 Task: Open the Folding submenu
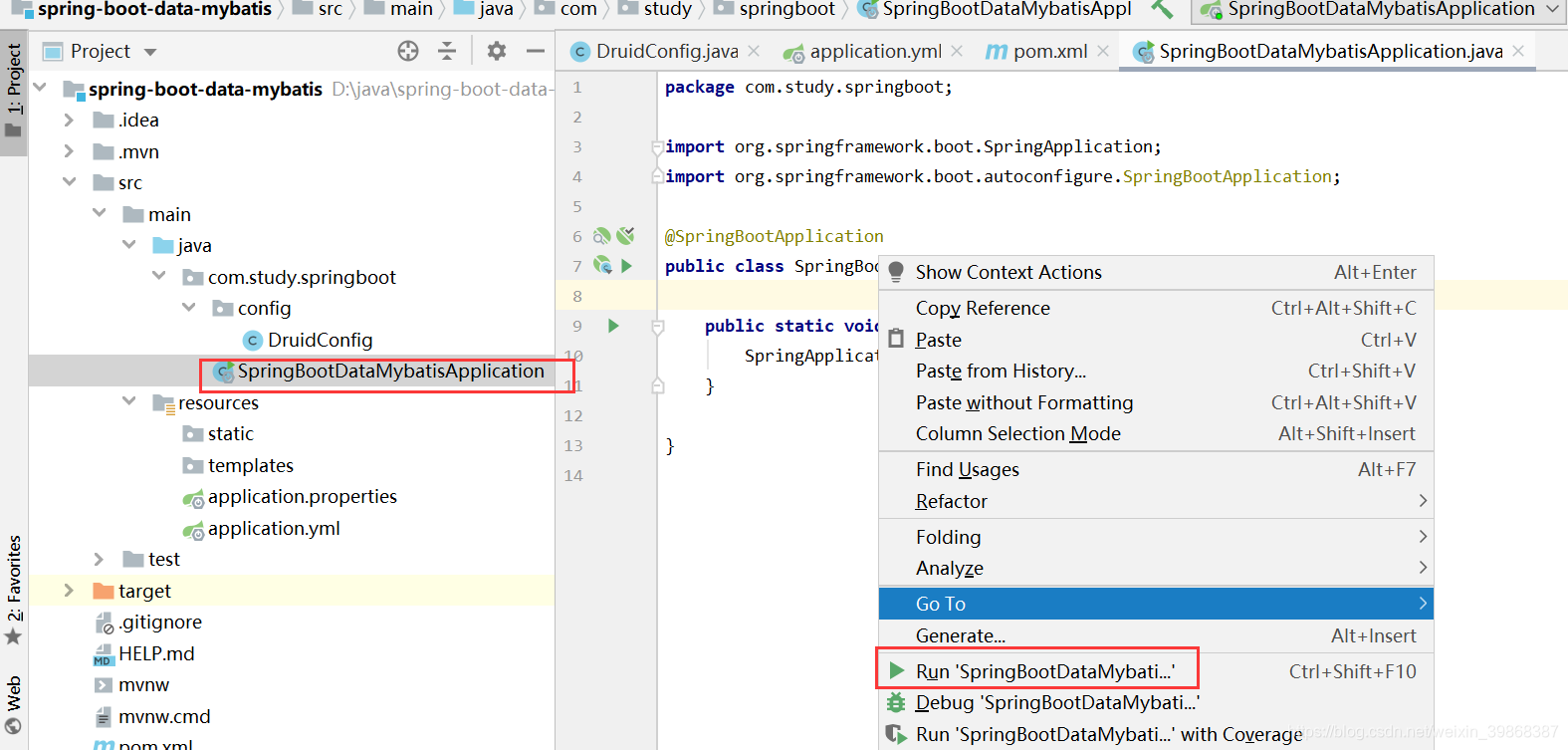[x=1156, y=537]
